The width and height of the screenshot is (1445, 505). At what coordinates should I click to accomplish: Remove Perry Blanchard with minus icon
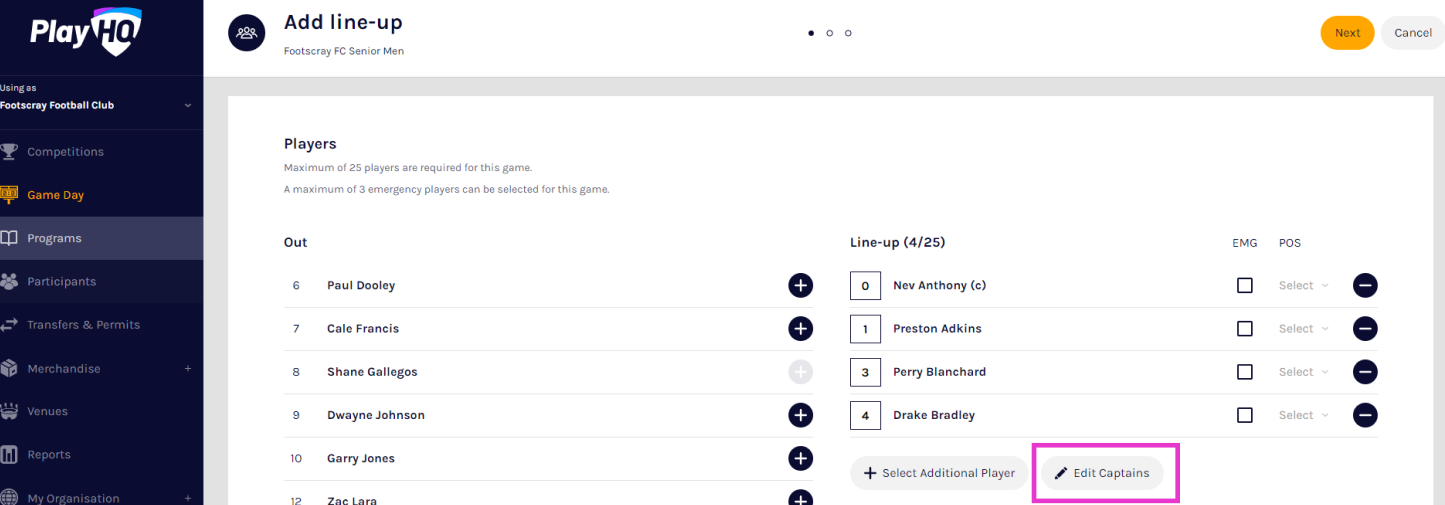pos(1365,372)
